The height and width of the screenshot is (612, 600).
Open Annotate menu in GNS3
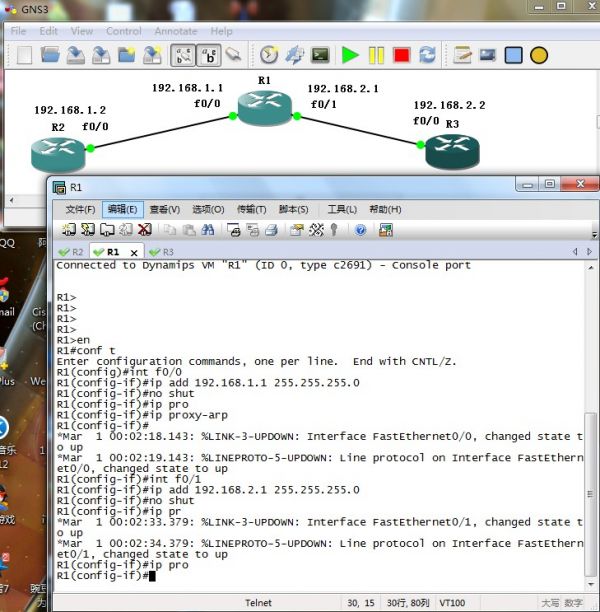[176, 31]
